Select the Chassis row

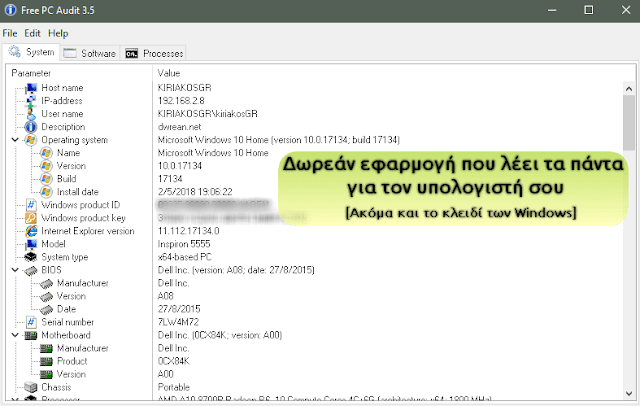(x=315, y=387)
